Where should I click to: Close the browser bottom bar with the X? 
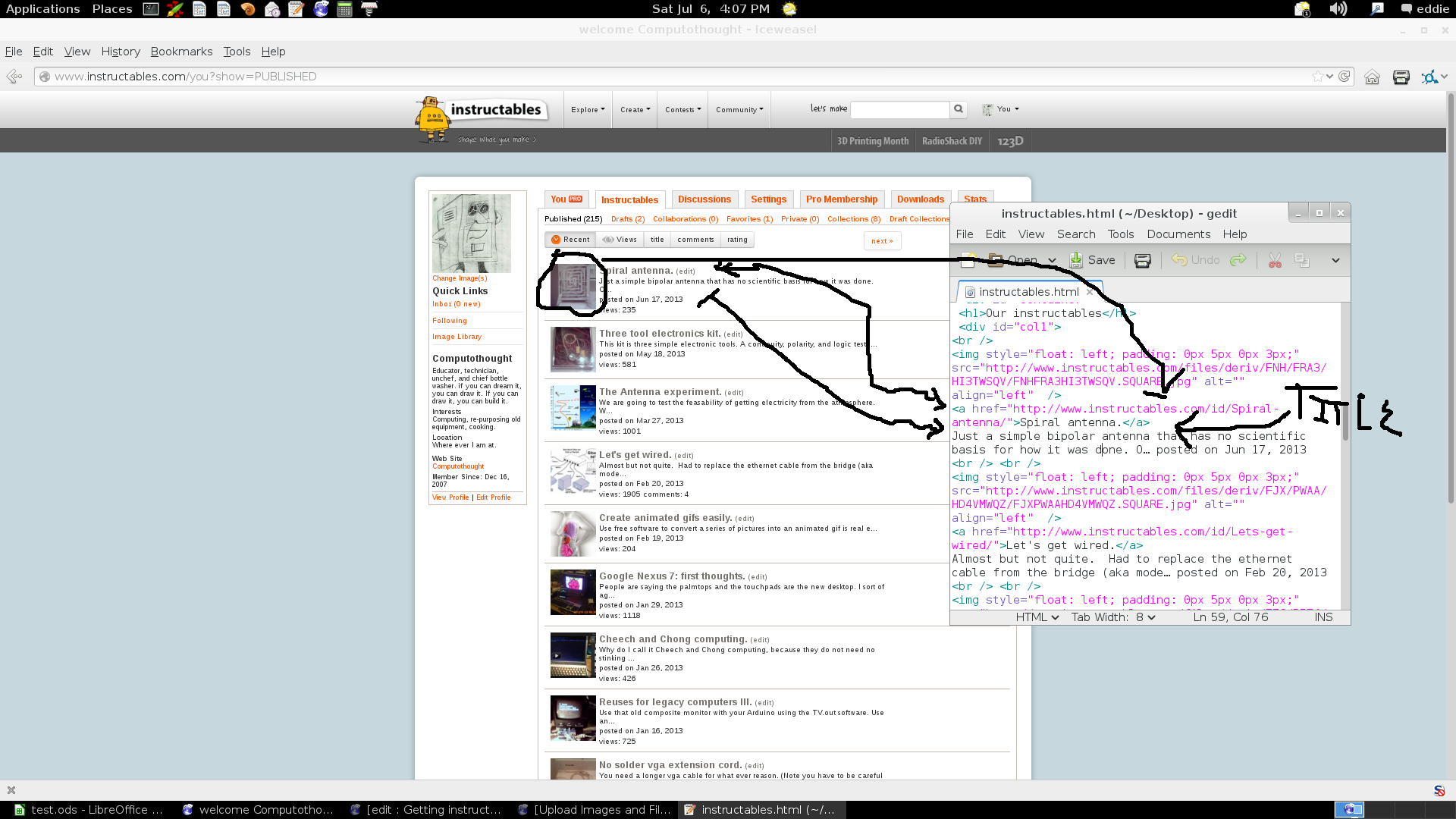pos(11,790)
